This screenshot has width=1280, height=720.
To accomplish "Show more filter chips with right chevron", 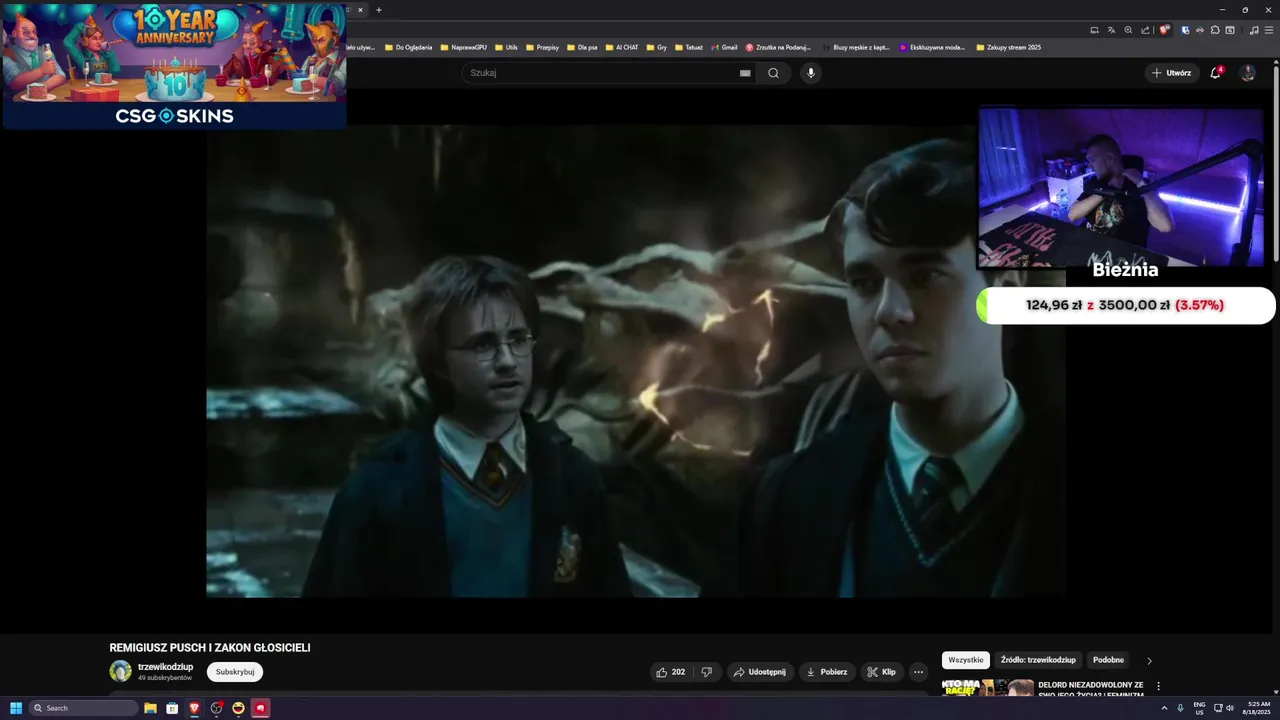I will pyautogui.click(x=1149, y=660).
